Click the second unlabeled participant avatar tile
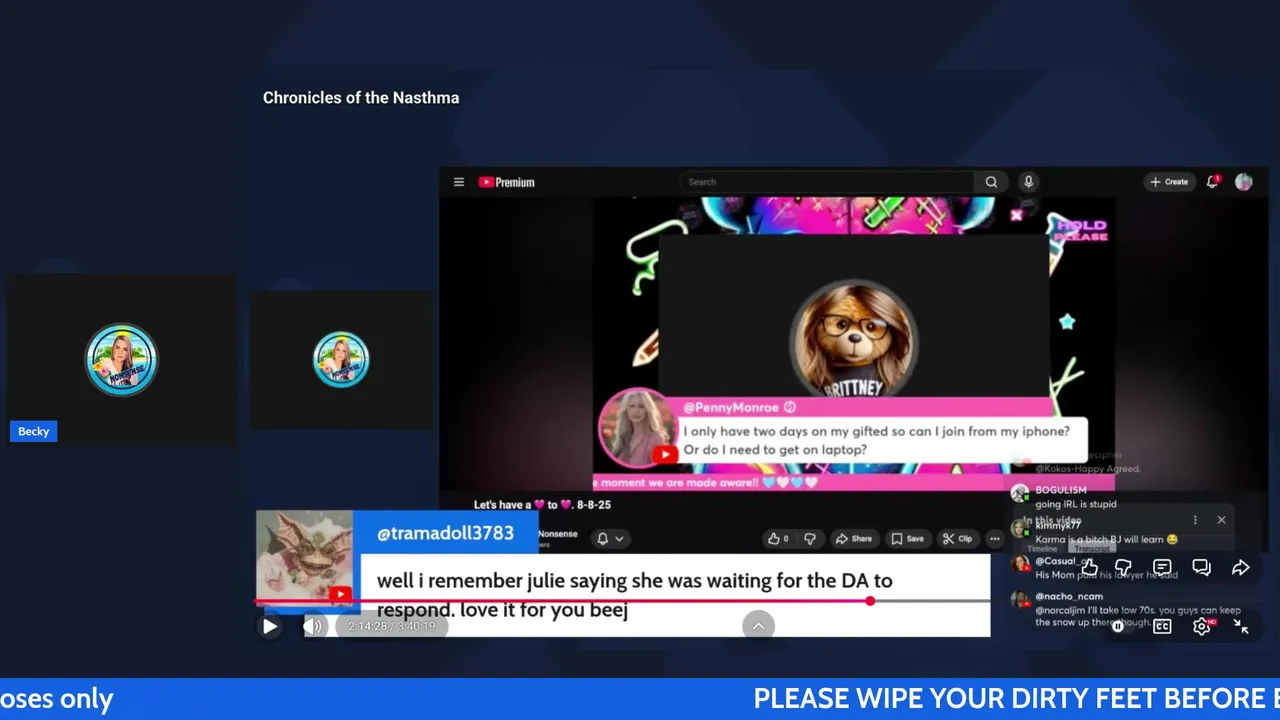 341,360
